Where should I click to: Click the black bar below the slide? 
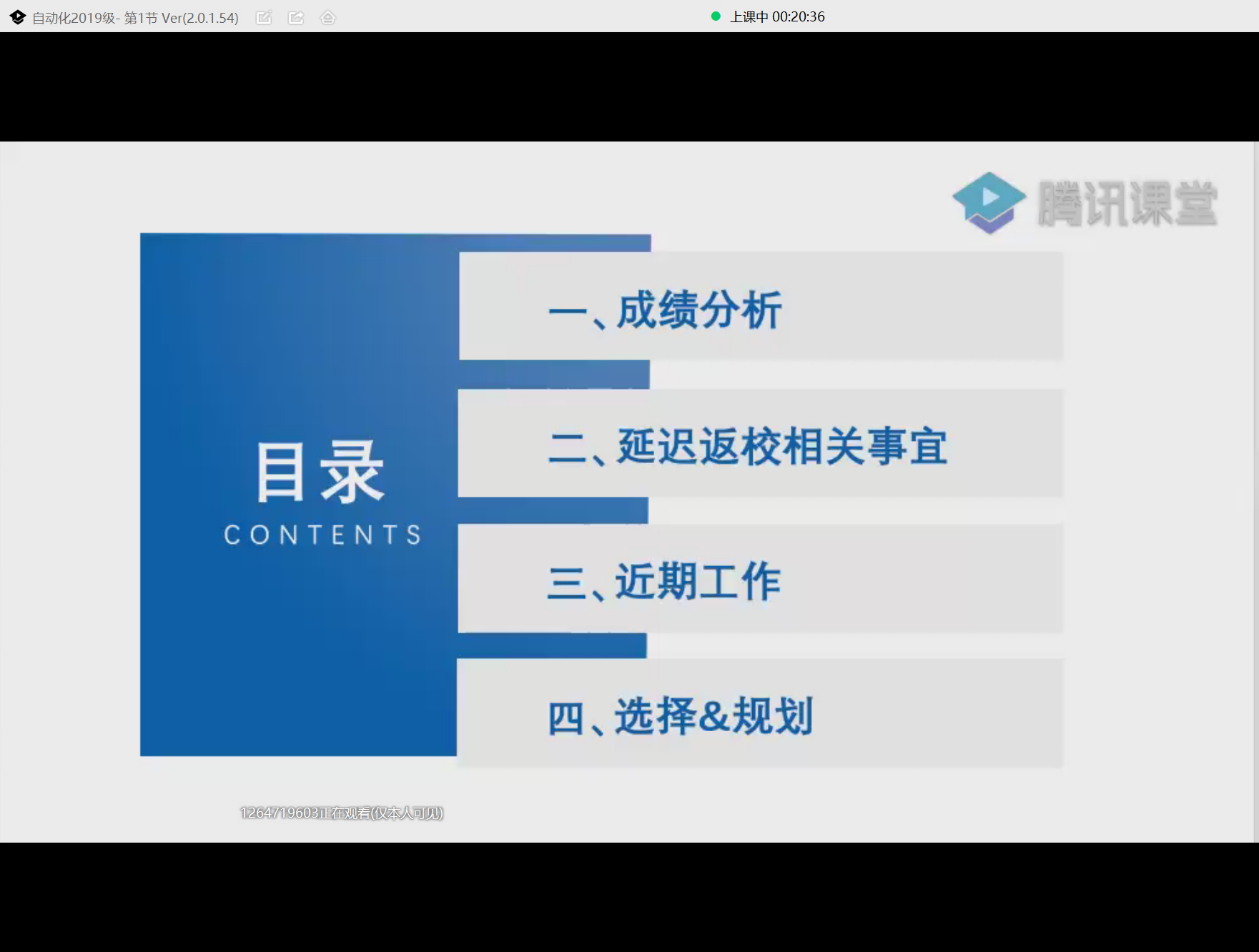(629, 897)
